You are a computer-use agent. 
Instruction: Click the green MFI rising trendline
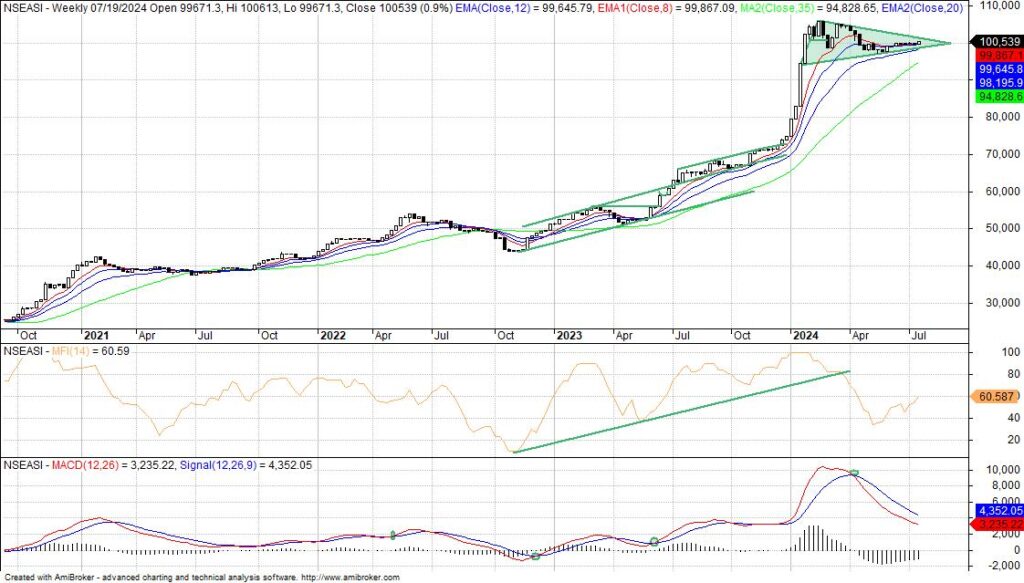(680, 411)
